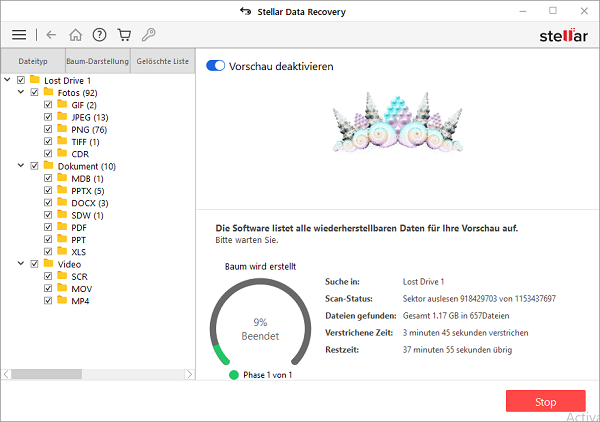Uncheck the PPTX (5) checkbox
The height and width of the screenshot is (422, 600).
click(x=48, y=190)
